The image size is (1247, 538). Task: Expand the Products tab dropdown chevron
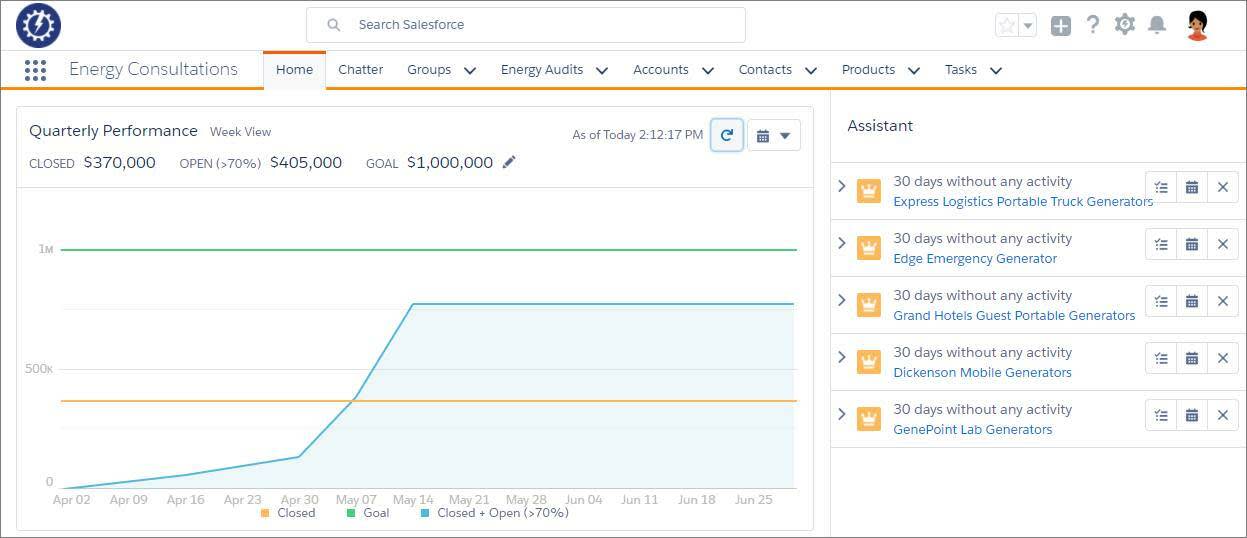coord(914,71)
